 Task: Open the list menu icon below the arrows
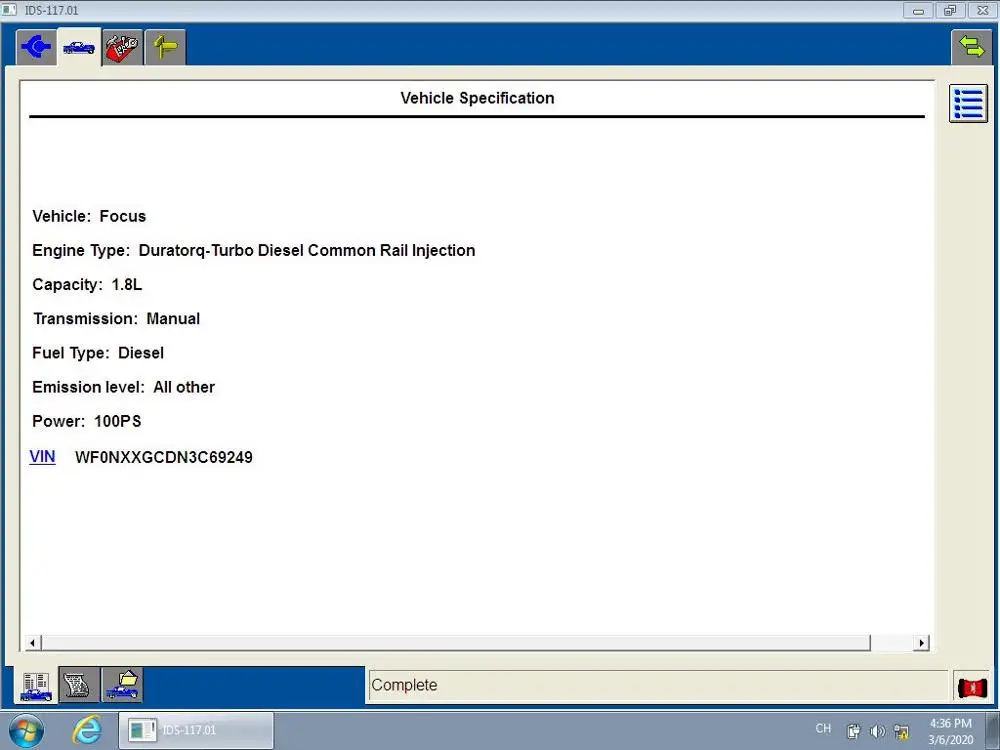coord(967,103)
